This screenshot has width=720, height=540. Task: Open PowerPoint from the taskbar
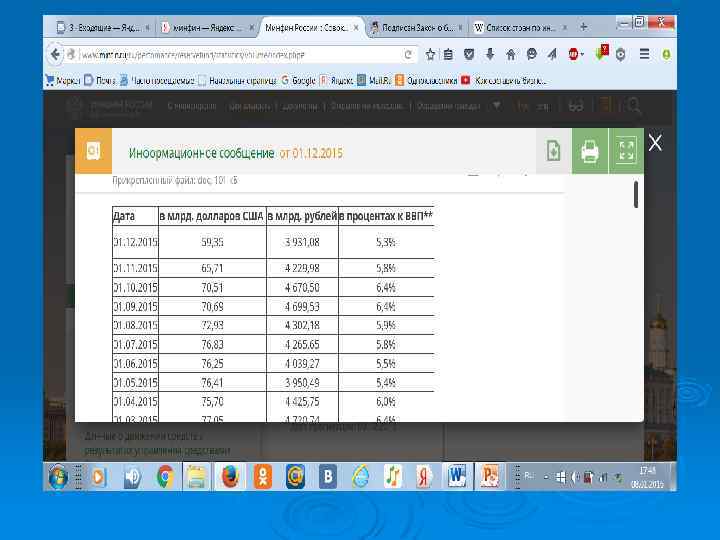[489, 476]
